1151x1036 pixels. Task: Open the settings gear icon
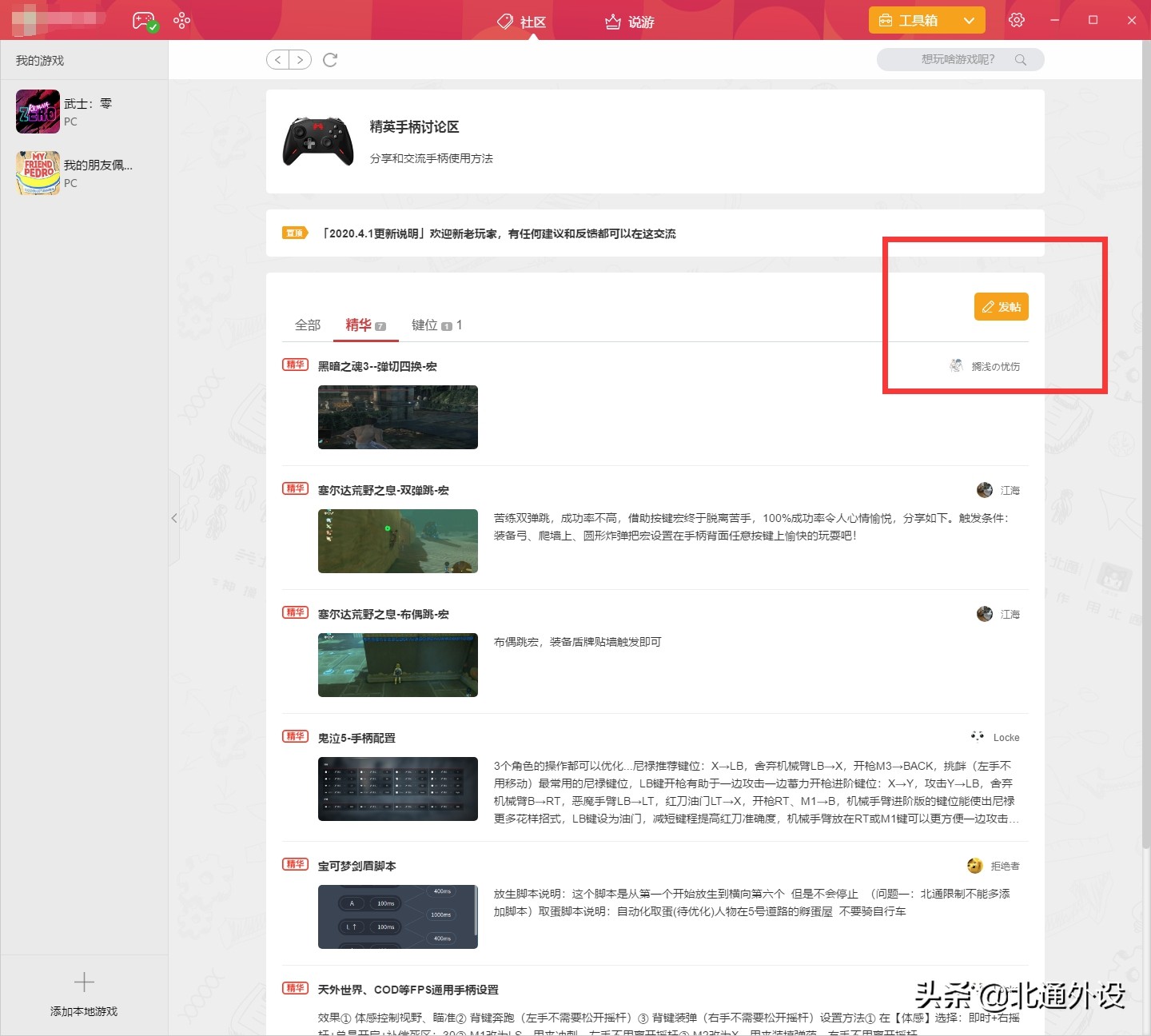pos(1017,20)
